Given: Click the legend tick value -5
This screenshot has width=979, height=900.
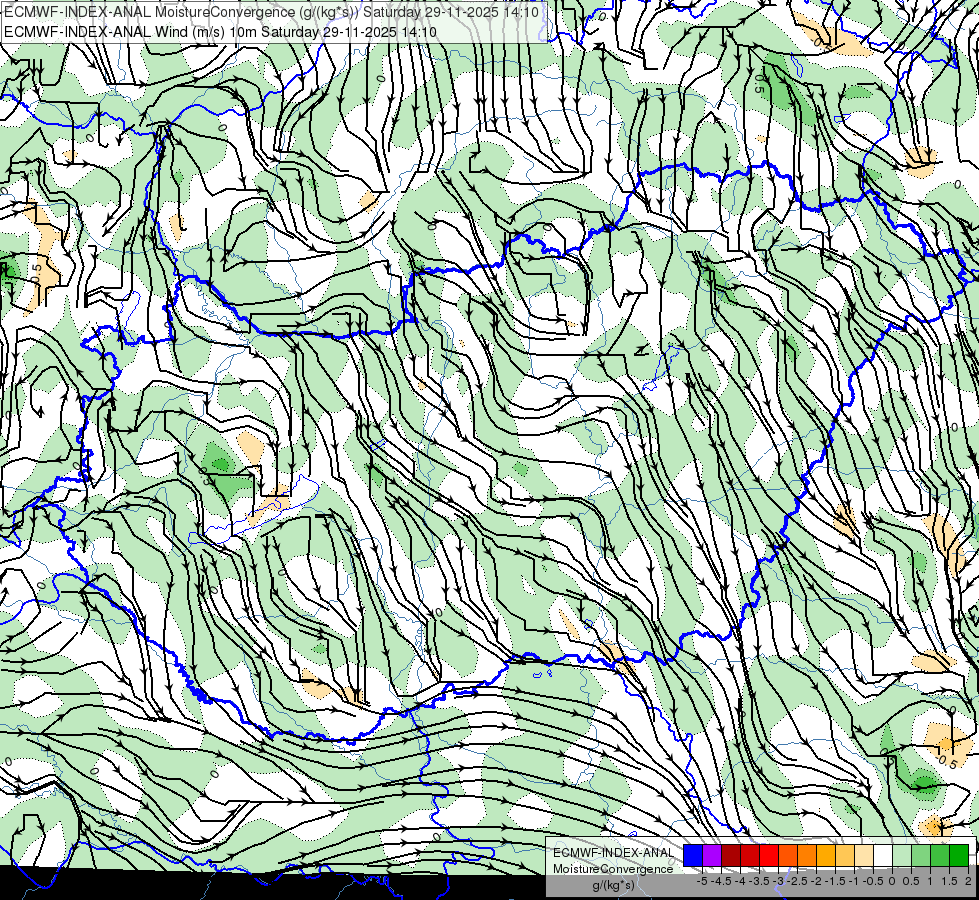Looking at the screenshot, I should (x=702, y=881).
